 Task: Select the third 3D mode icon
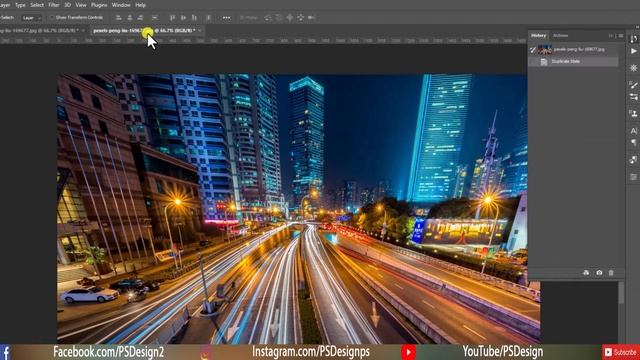point(289,18)
